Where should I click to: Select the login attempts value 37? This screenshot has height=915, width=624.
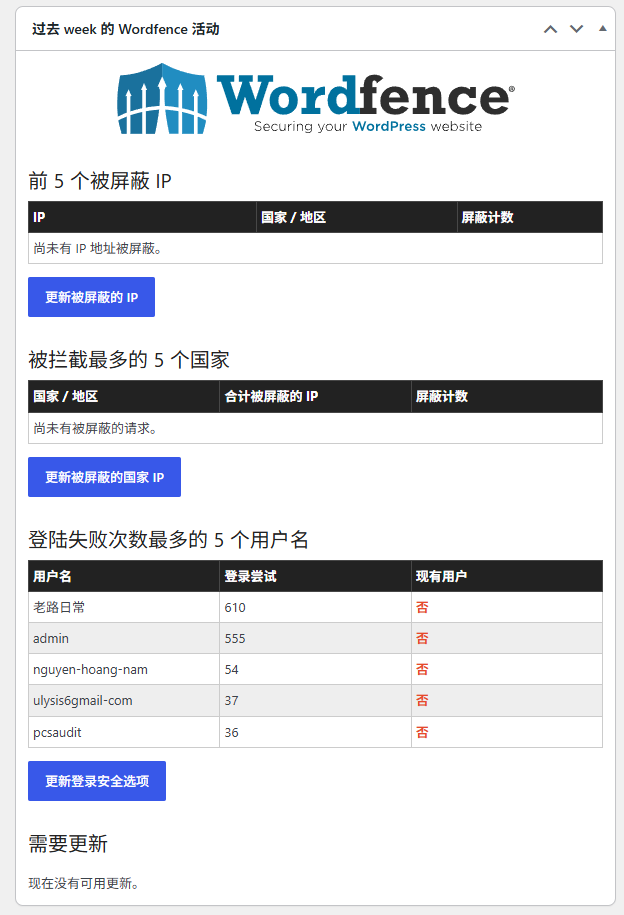click(232, 700)
